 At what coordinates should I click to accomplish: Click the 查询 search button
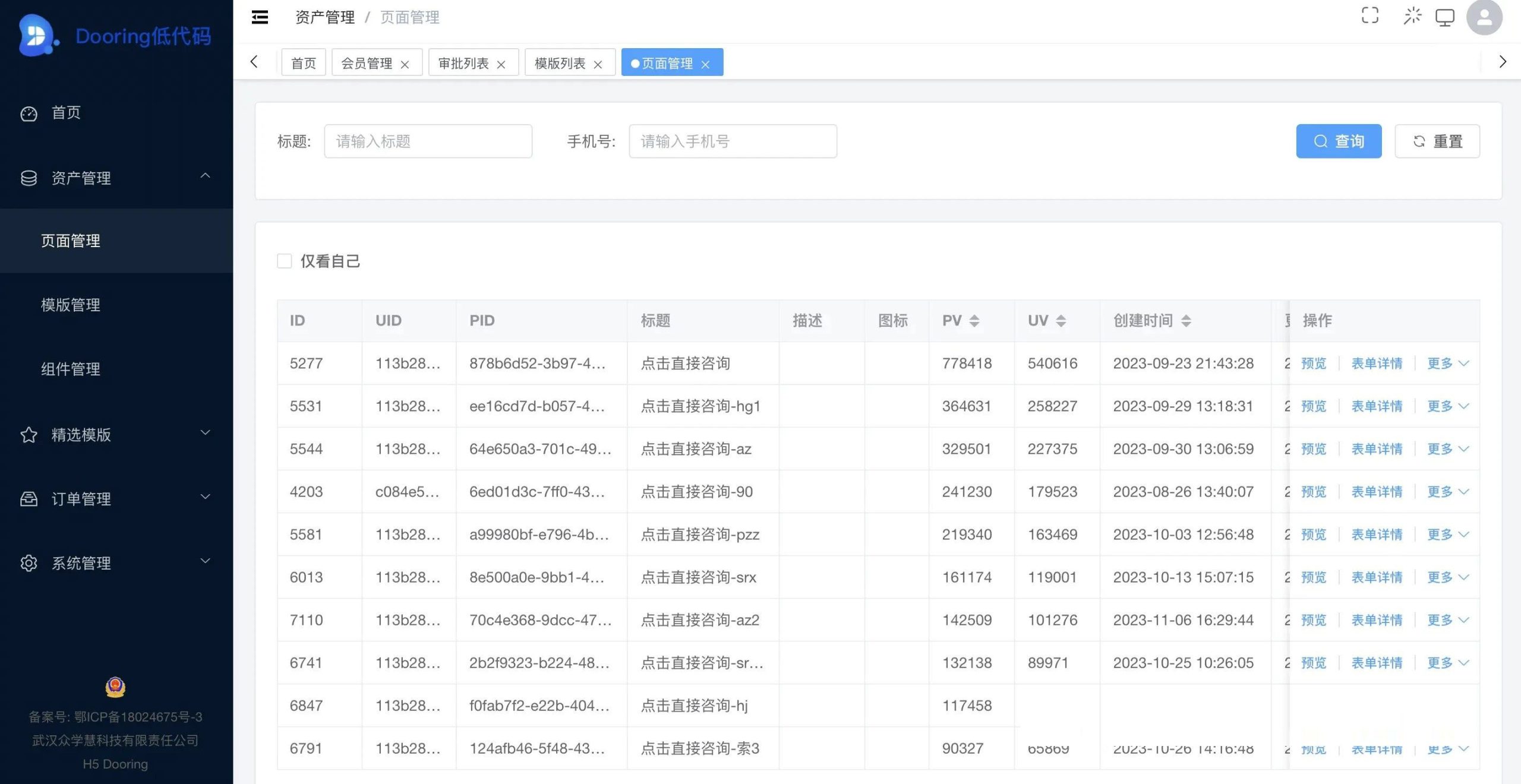pos(1338,141)
